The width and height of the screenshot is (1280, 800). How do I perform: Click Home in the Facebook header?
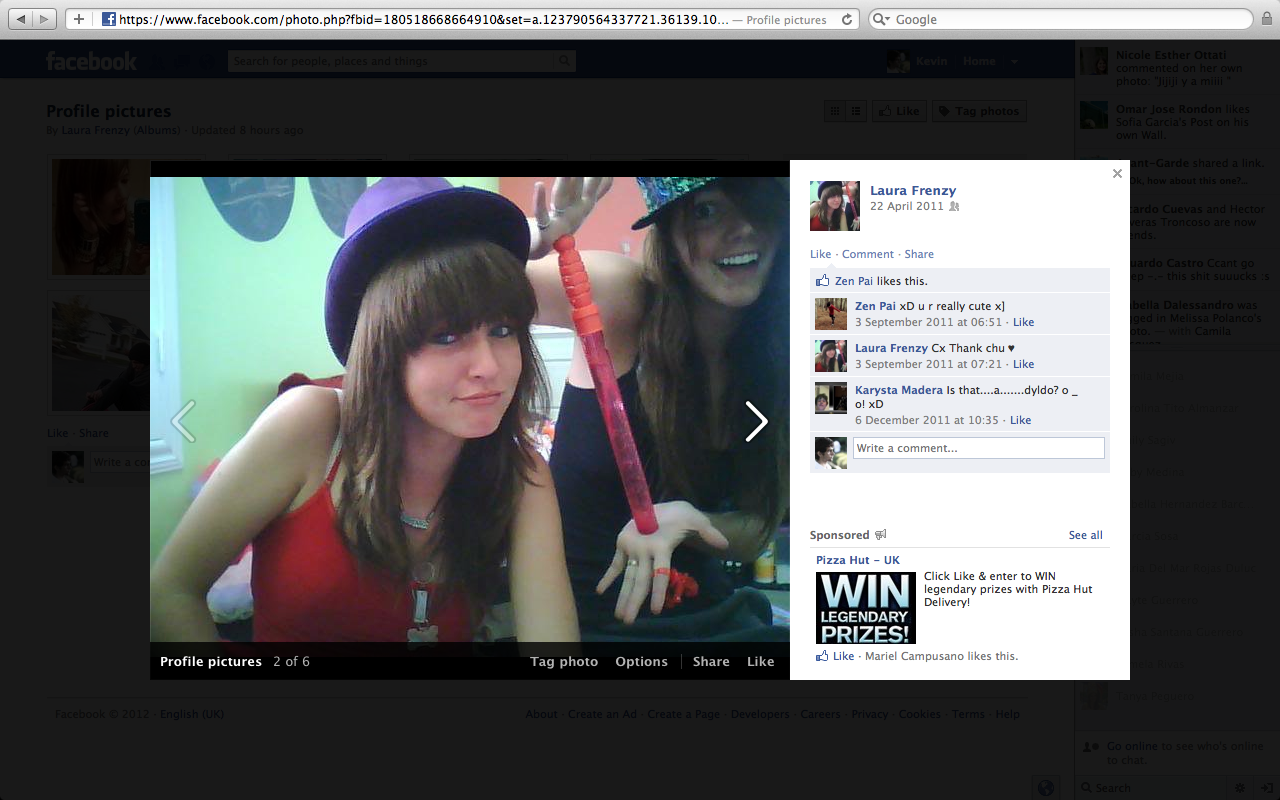(x=979, y=61)
